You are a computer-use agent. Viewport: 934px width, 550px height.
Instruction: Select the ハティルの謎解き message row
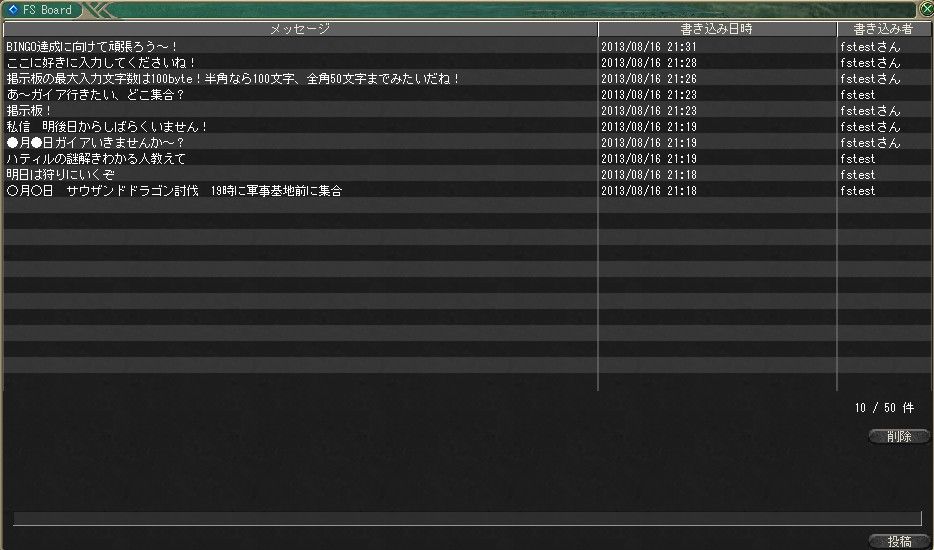[x=467, y=159]
